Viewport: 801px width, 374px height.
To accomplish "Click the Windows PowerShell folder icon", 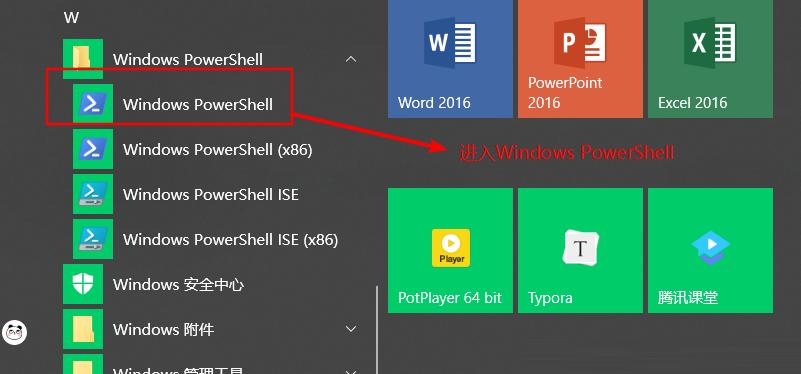I will (83, 59).
